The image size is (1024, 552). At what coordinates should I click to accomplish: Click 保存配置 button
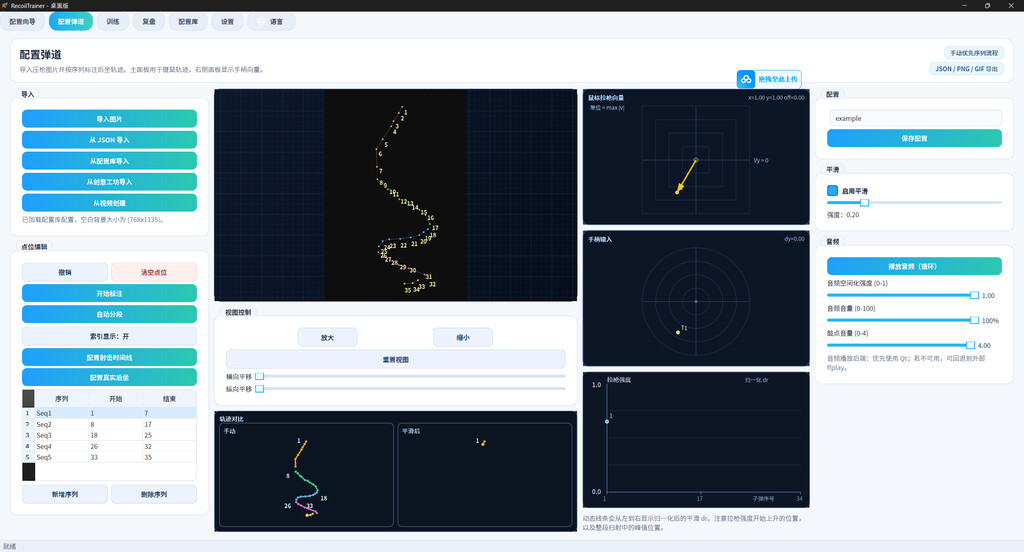(914, 138)
